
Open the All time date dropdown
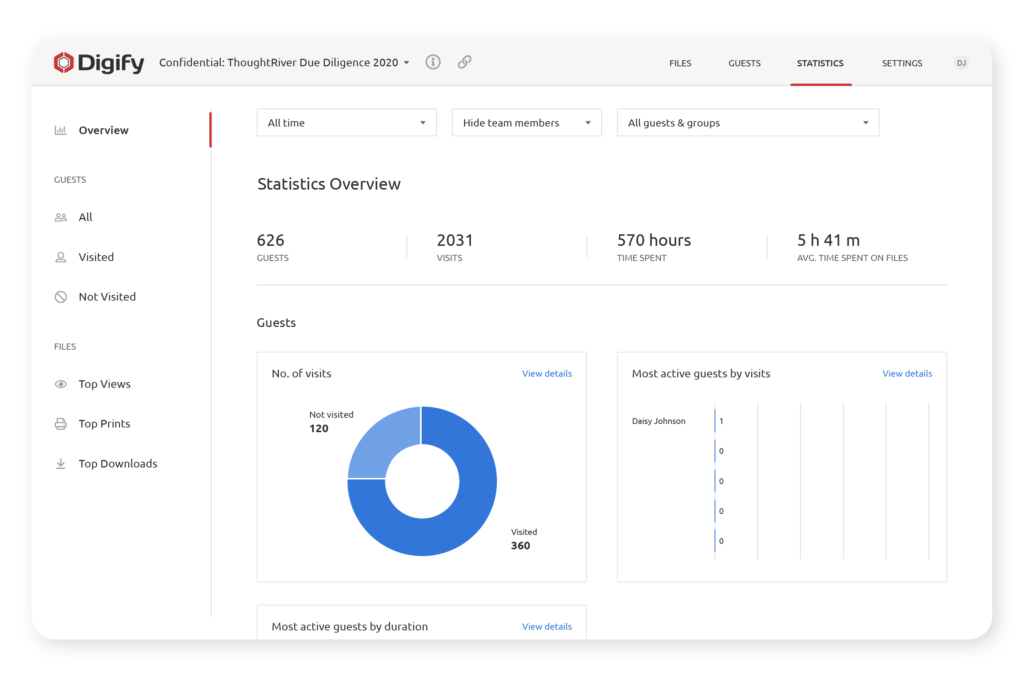point(346,123)
